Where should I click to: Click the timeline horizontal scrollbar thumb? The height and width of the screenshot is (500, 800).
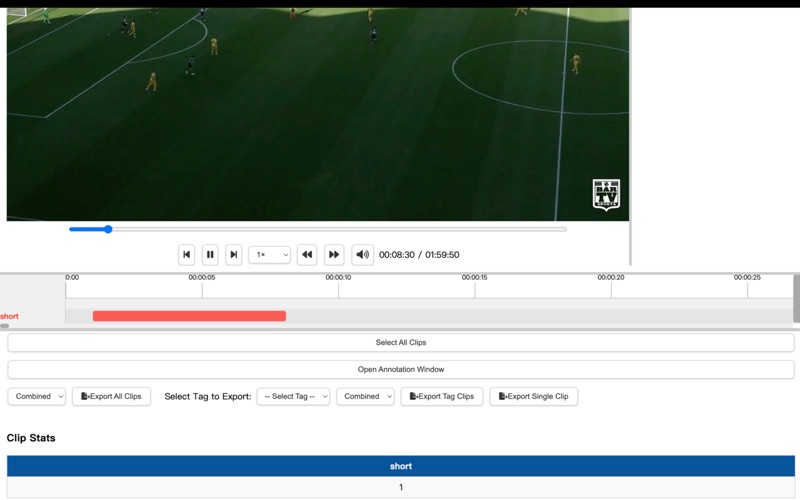pos(5,326)
